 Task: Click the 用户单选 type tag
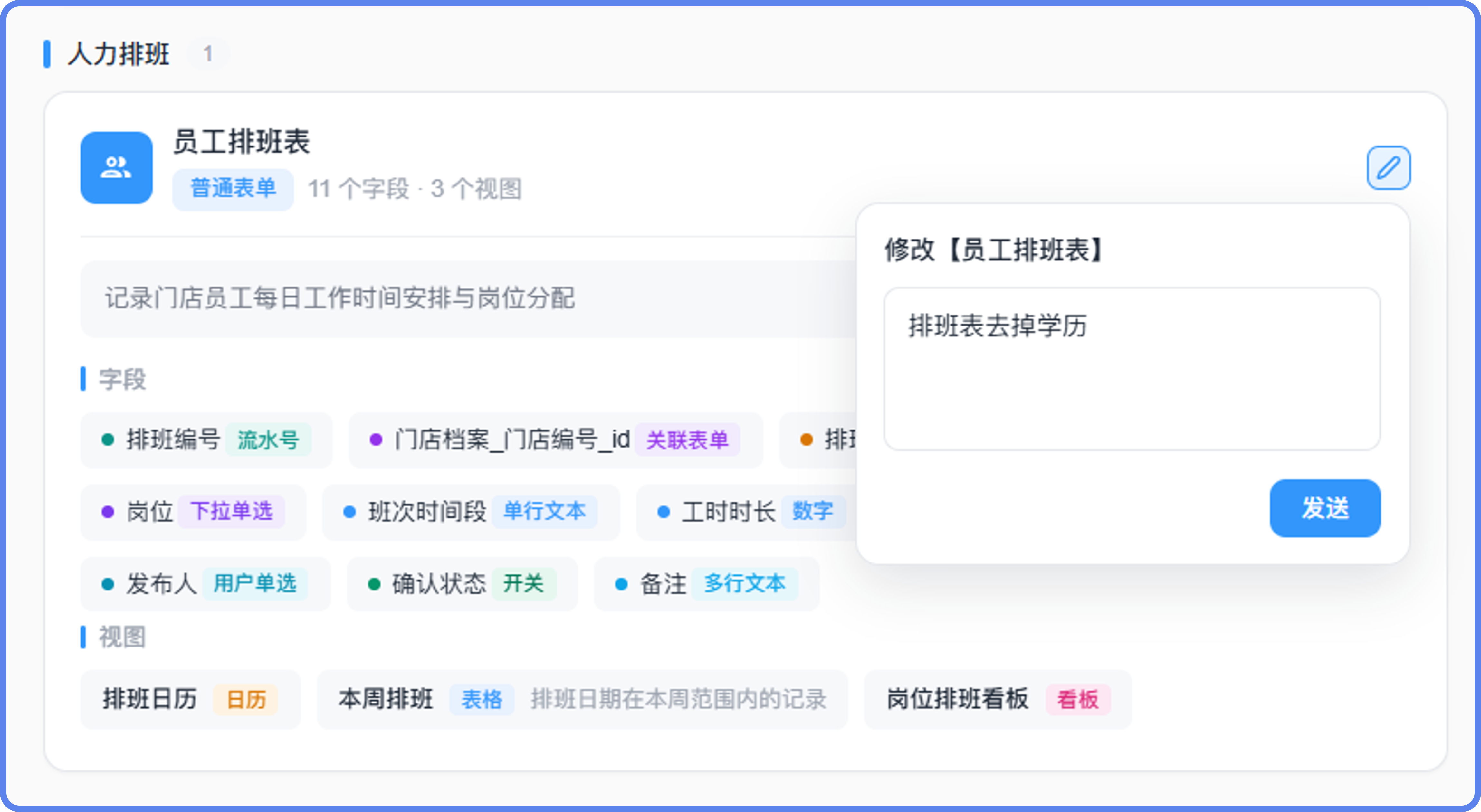[x=255, y=584]
